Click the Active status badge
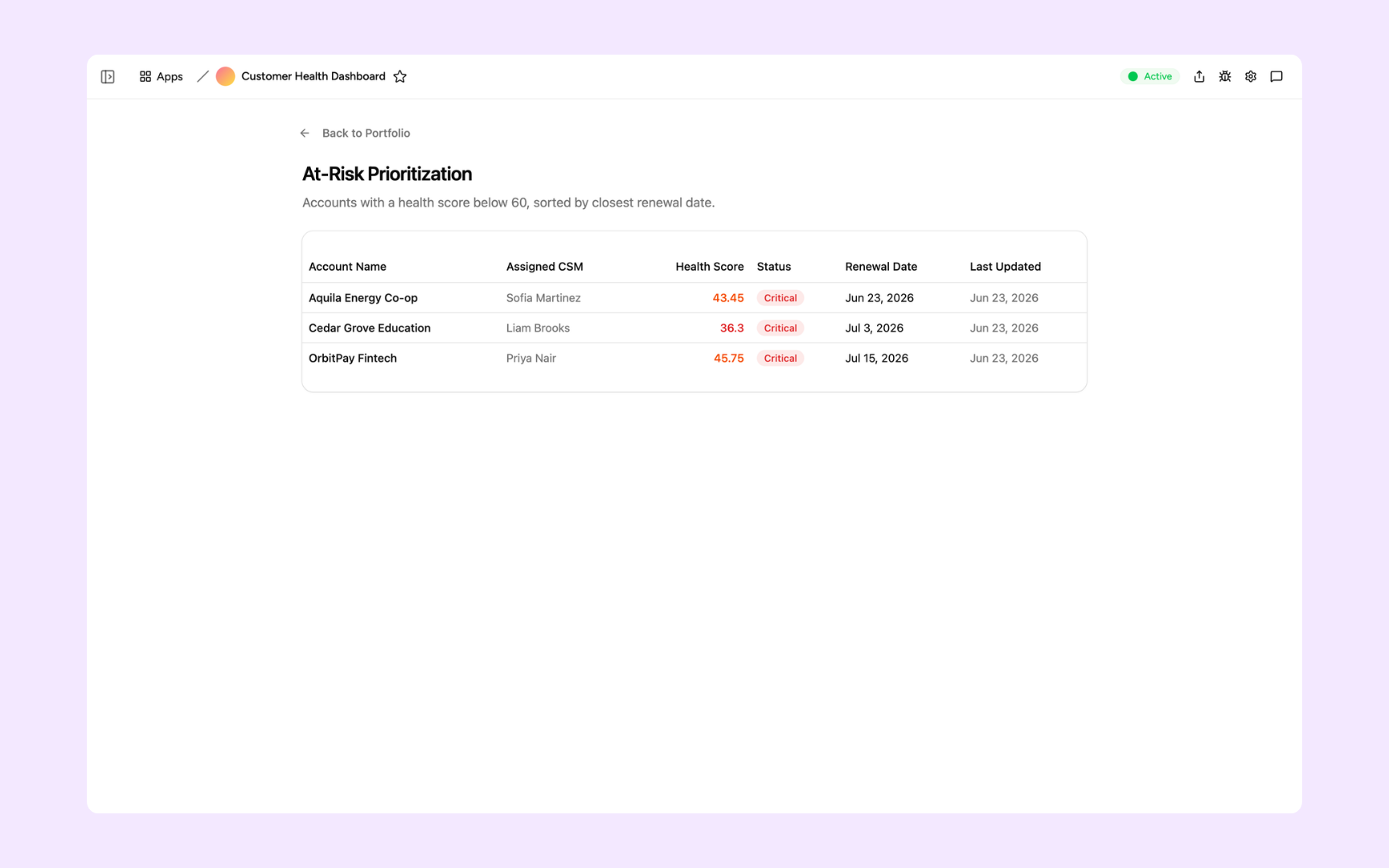The width and height of the screenshot is (1389, 868). pos(1149,76)
